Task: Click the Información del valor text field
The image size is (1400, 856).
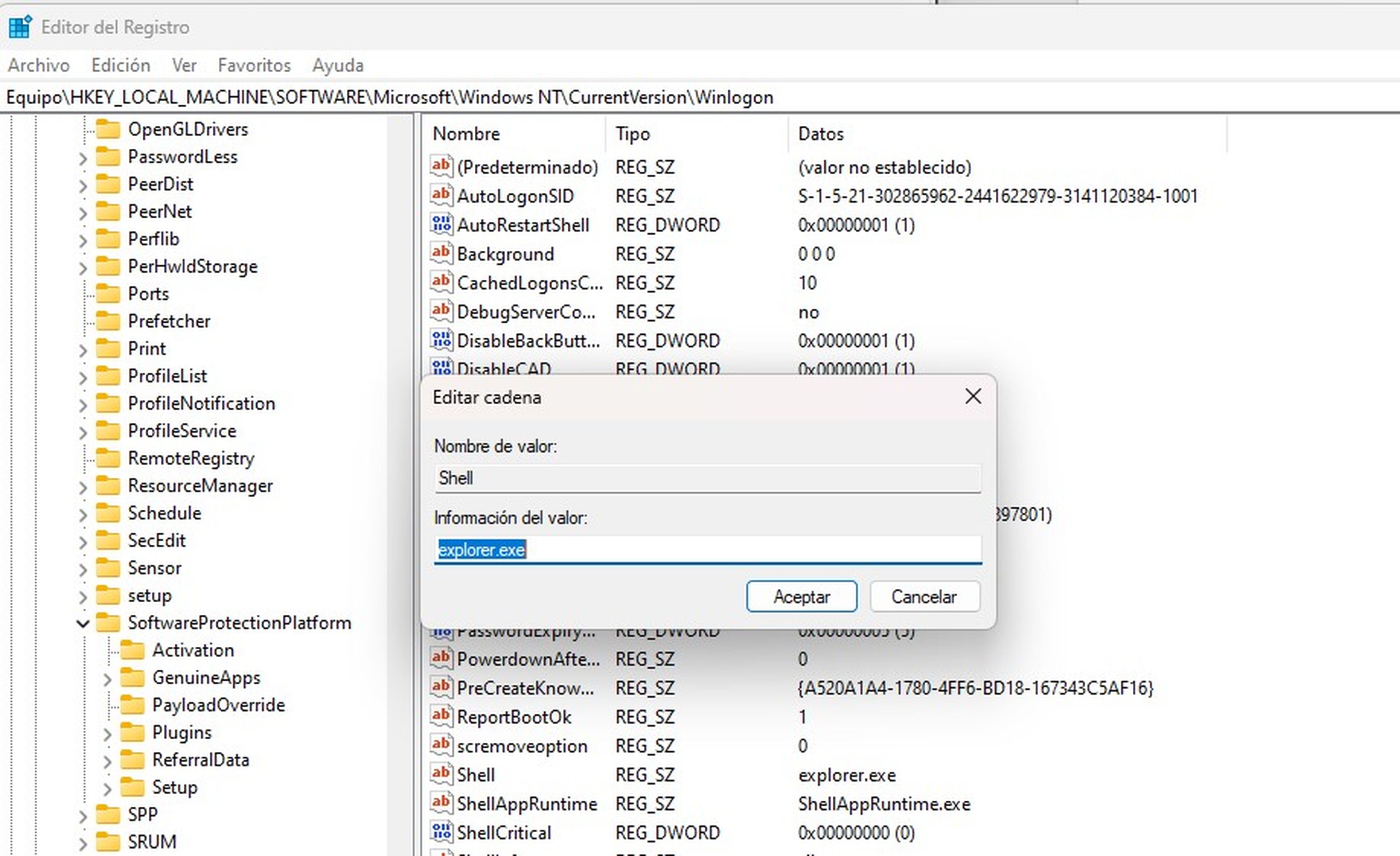Action: tap(707, 550)
